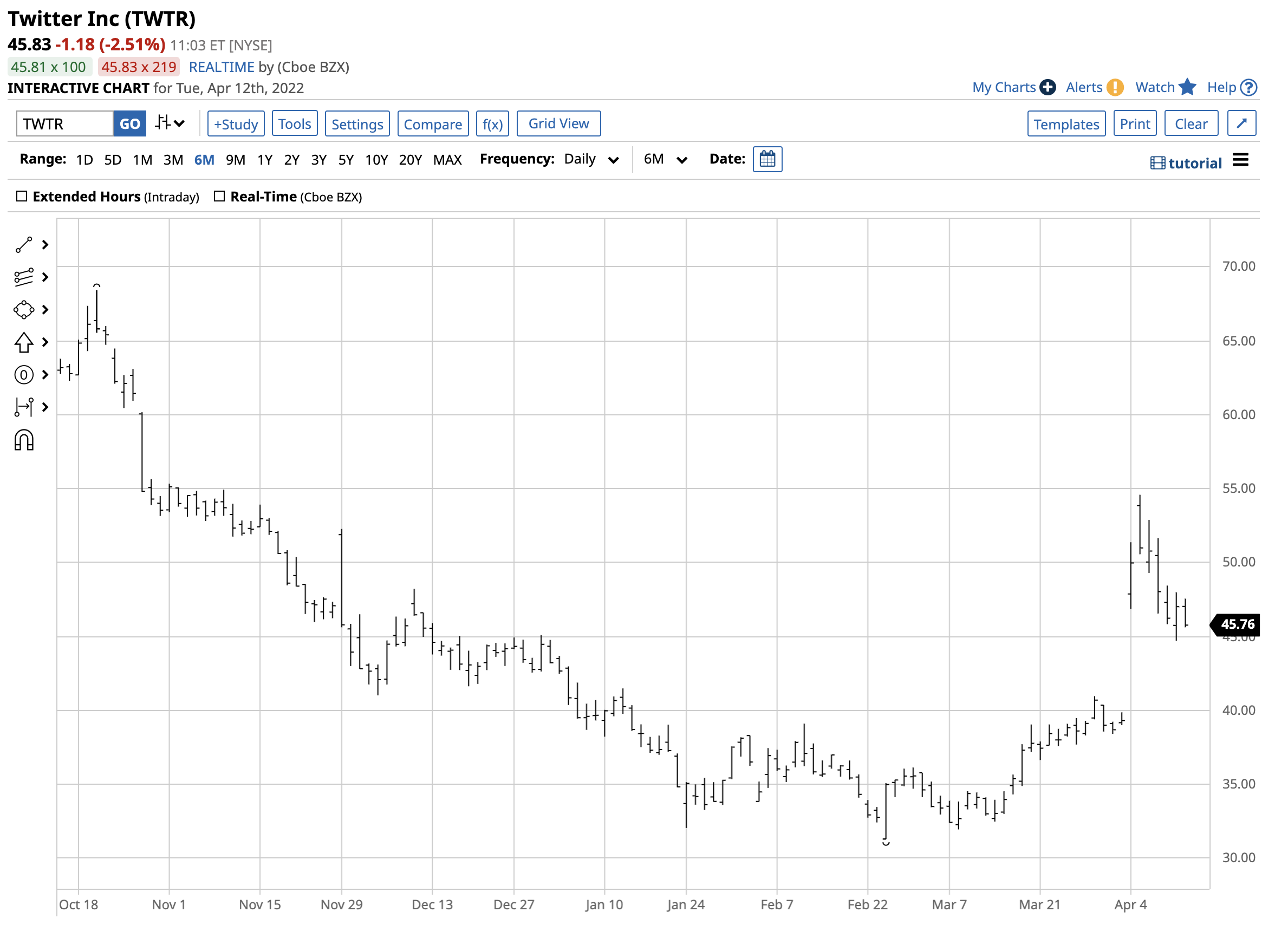Click the TWTR symbol input field
The height and width of the screenshot is (925, 1288).
click(65, 124)
